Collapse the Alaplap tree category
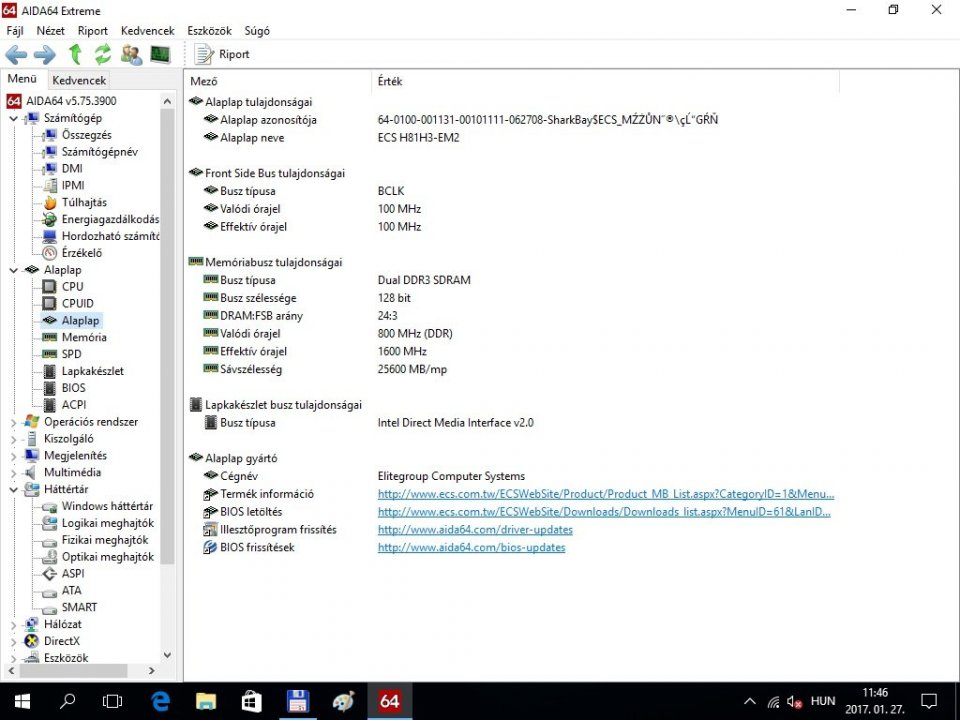Screen dimensions: 960x720 pos(13,270)
